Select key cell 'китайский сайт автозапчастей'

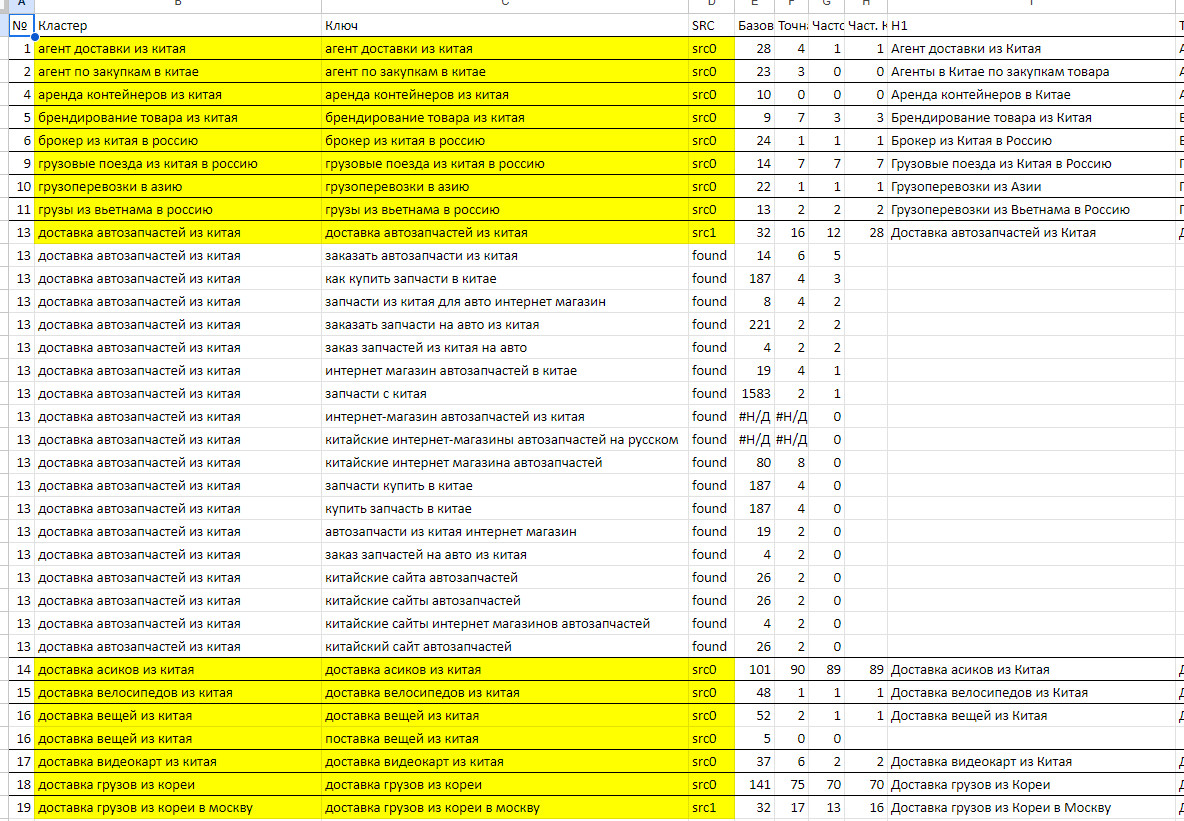coord(504,647)
